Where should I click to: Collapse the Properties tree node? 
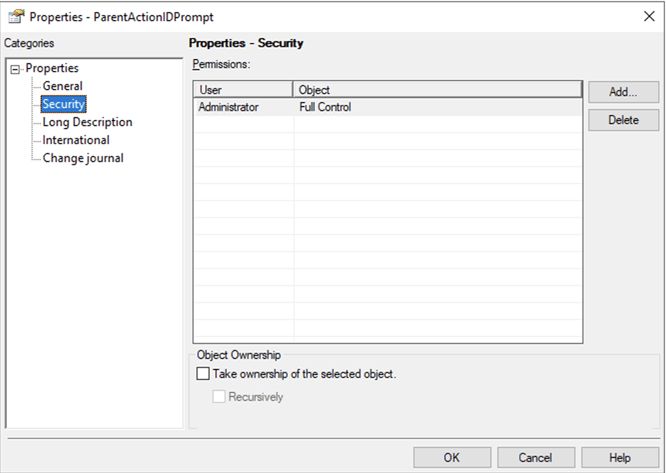pyautogui.click(x=15, y=69)
